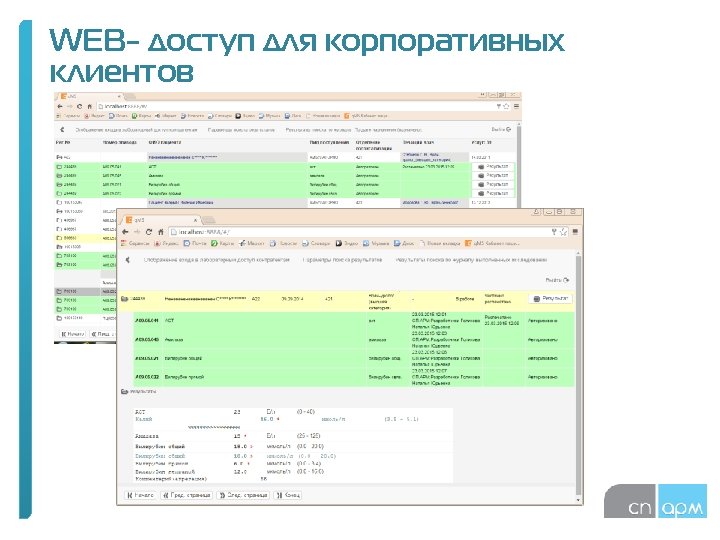This screenshot has height=540, width=720.
Task: Click the Выйти logout link in the front window
Action: click(x=557, y=280)
